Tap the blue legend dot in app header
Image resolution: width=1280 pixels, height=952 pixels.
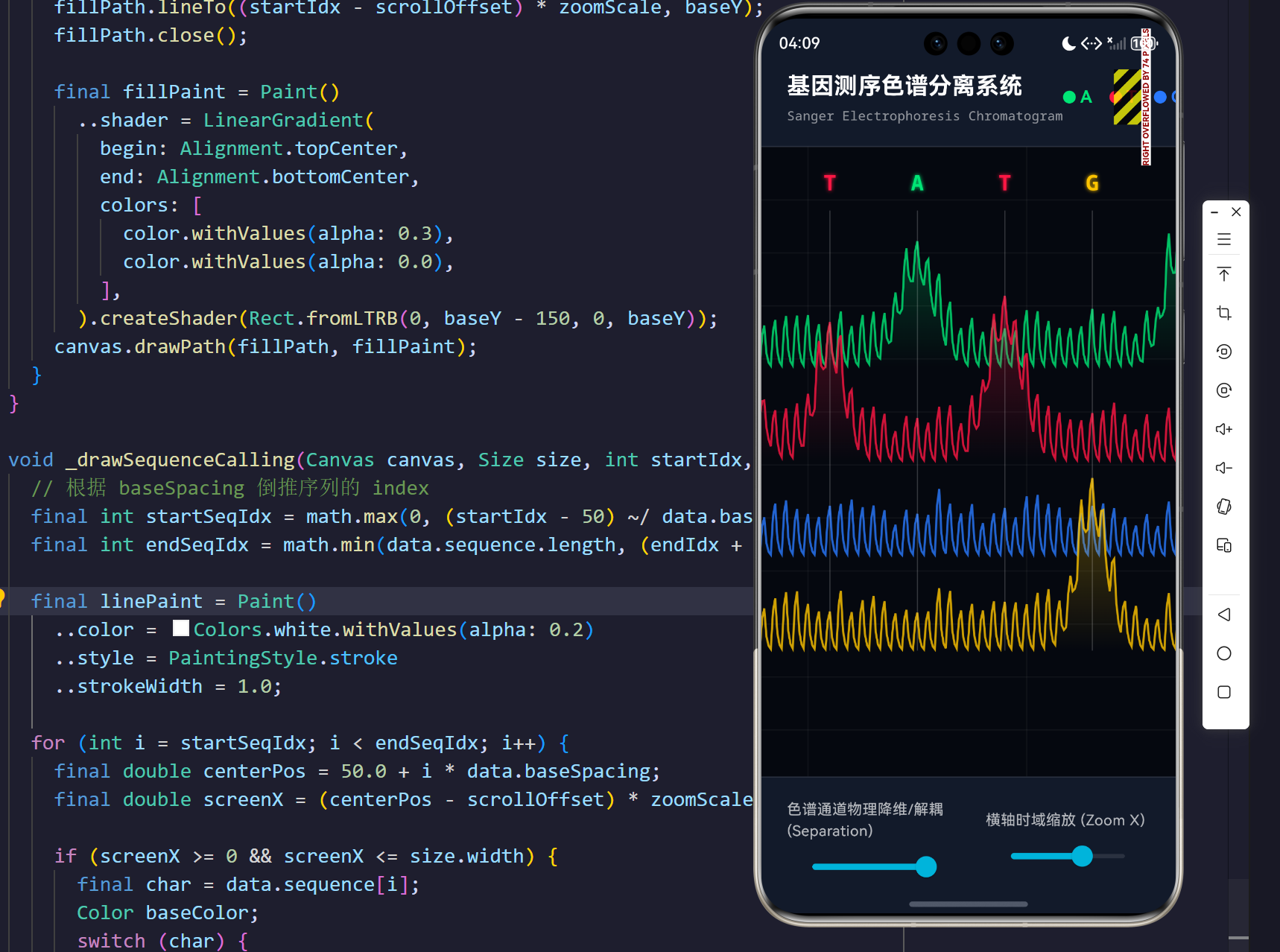(1160, 97)
